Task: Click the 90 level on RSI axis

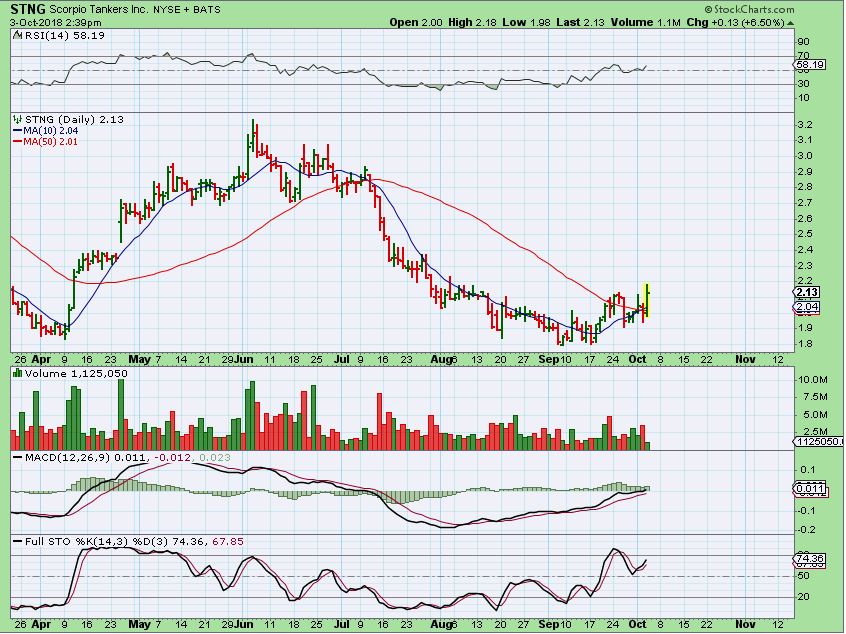Action: [803, 42]
